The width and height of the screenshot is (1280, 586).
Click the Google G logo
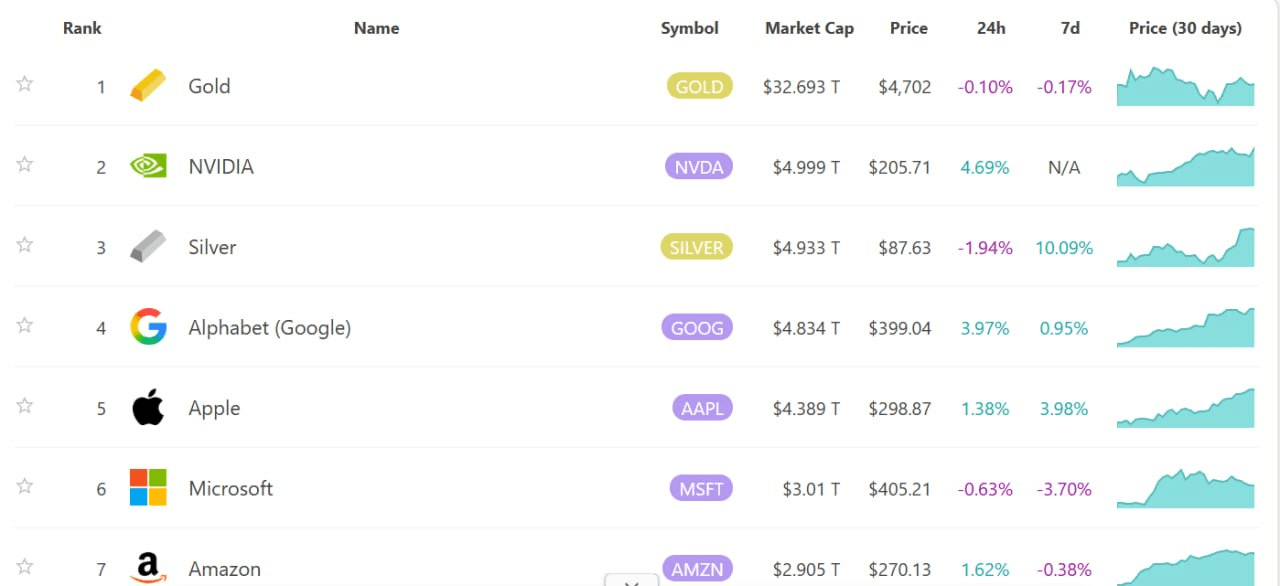click(x=148, y=327)
